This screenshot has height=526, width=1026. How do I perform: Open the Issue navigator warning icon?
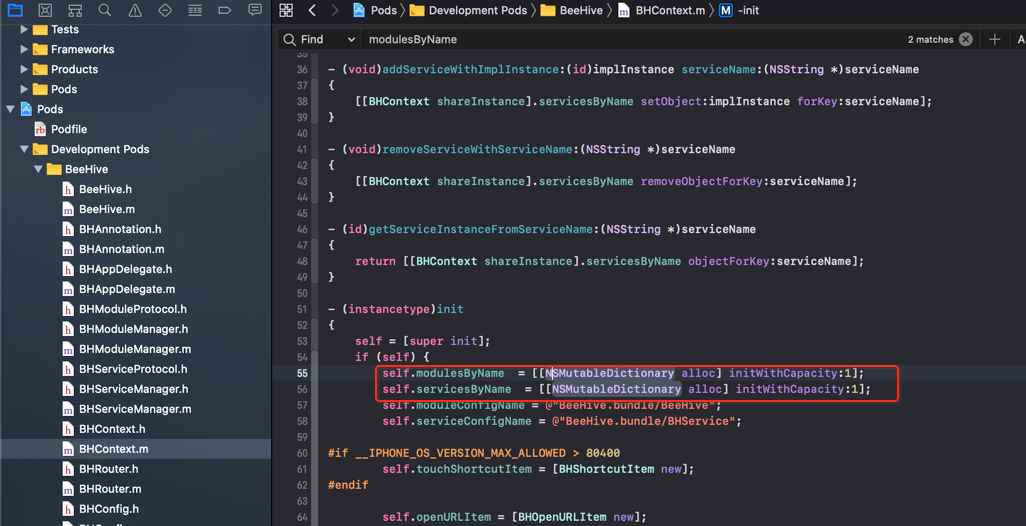[x=135, y=10]
